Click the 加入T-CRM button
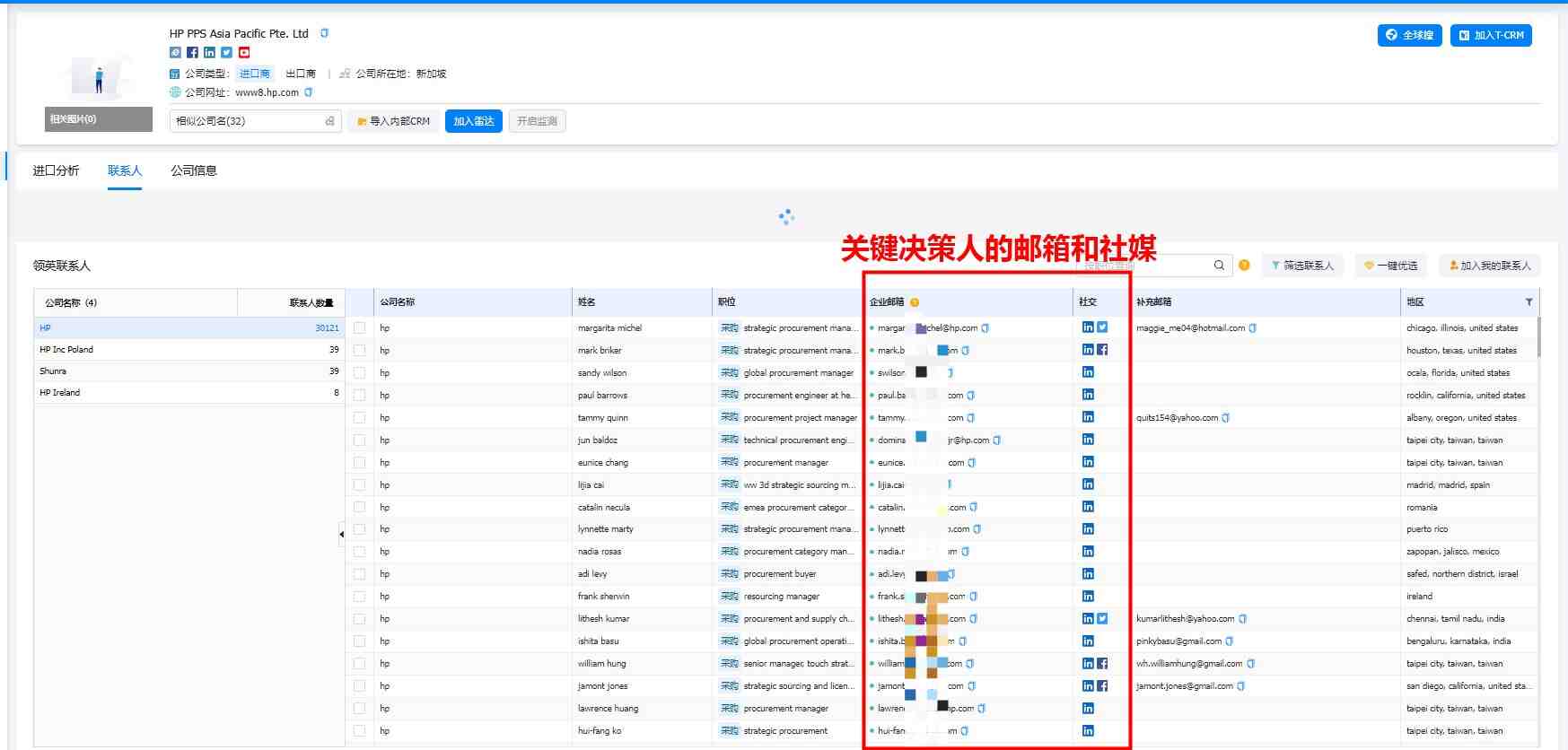The width and height of the screenshot is (1568, 750). pyautogui.click(x=1491, y=35)
